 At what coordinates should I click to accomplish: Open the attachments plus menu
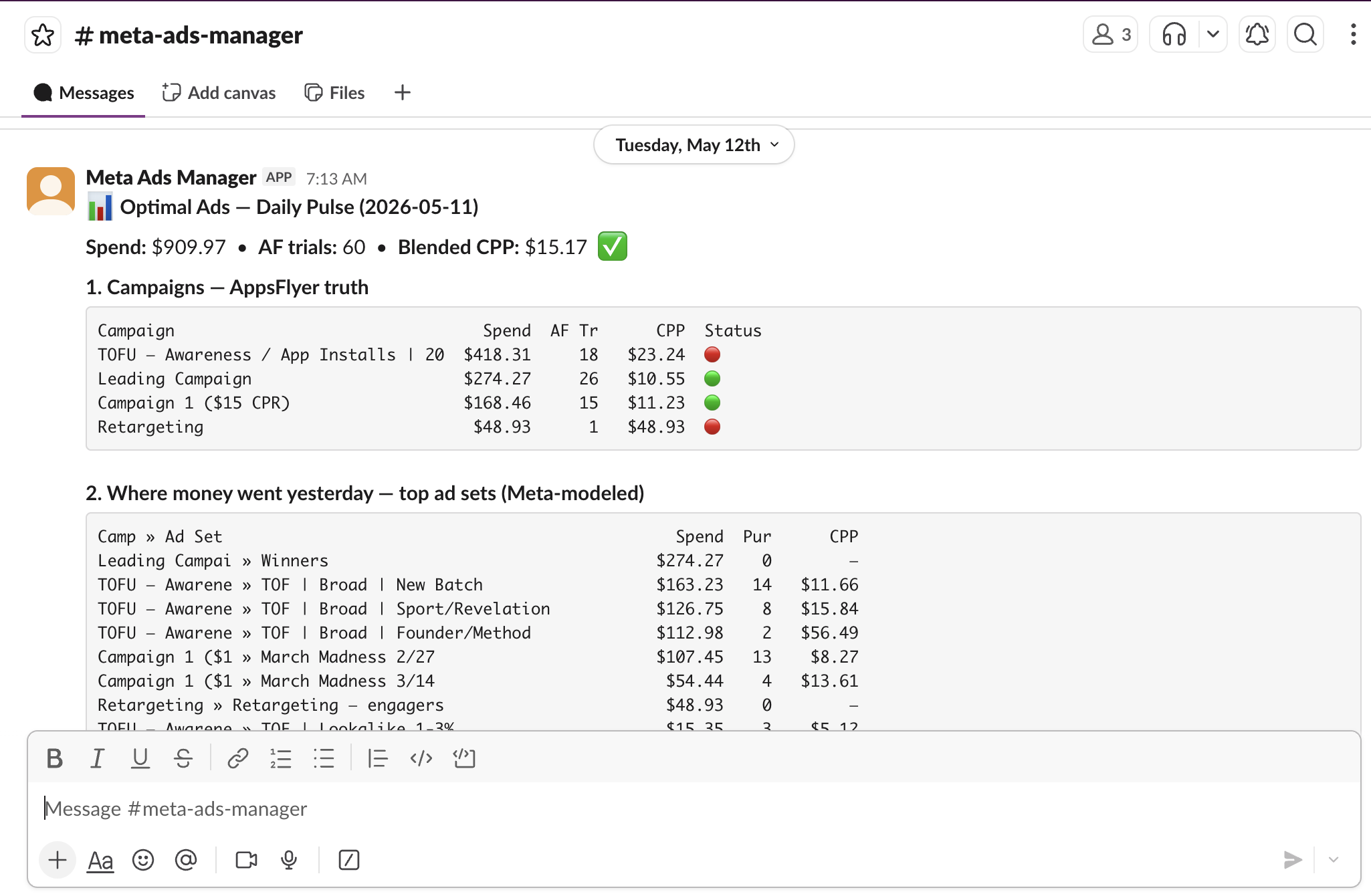[58, 860]
